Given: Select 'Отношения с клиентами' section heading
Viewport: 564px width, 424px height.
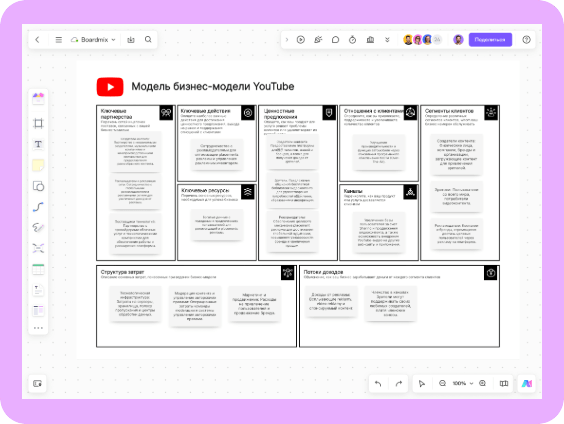Looking at the screenshot, I should (x=374, y=111).
